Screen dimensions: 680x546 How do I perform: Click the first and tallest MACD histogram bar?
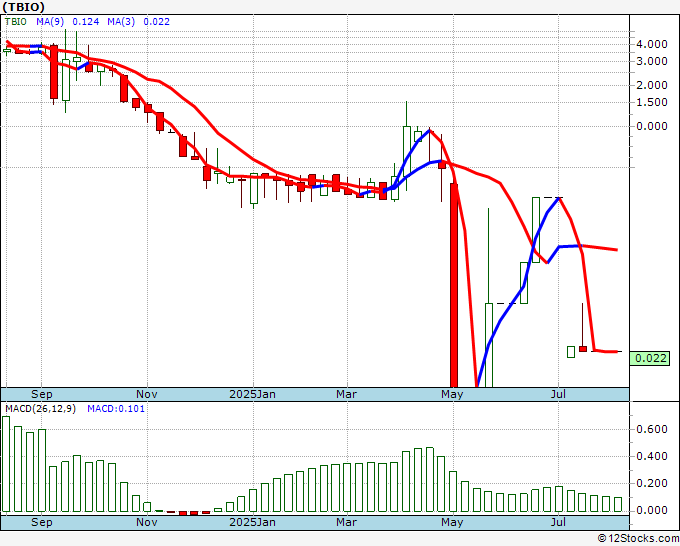6,464
